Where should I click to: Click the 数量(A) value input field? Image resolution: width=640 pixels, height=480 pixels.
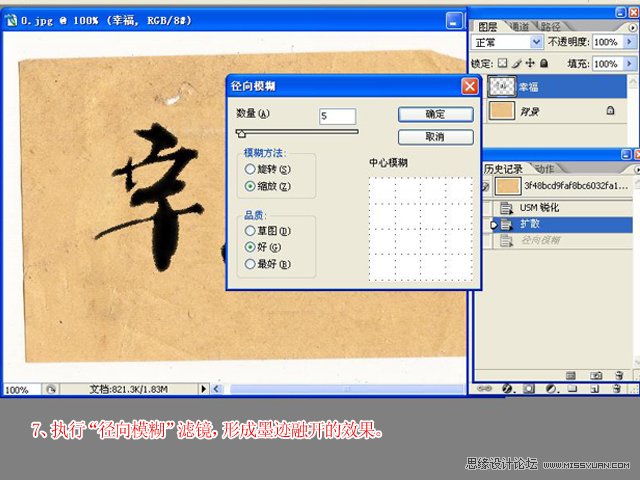tap(337, 116)
